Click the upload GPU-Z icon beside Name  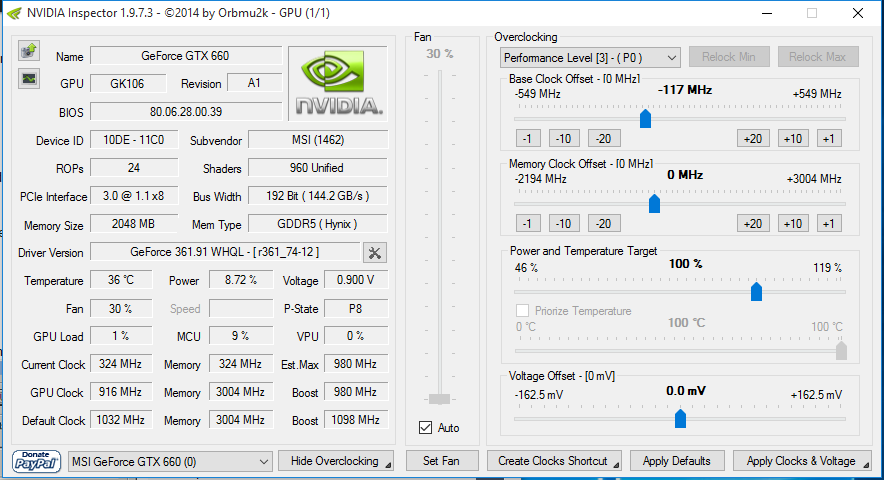click(x=29, y=51)
